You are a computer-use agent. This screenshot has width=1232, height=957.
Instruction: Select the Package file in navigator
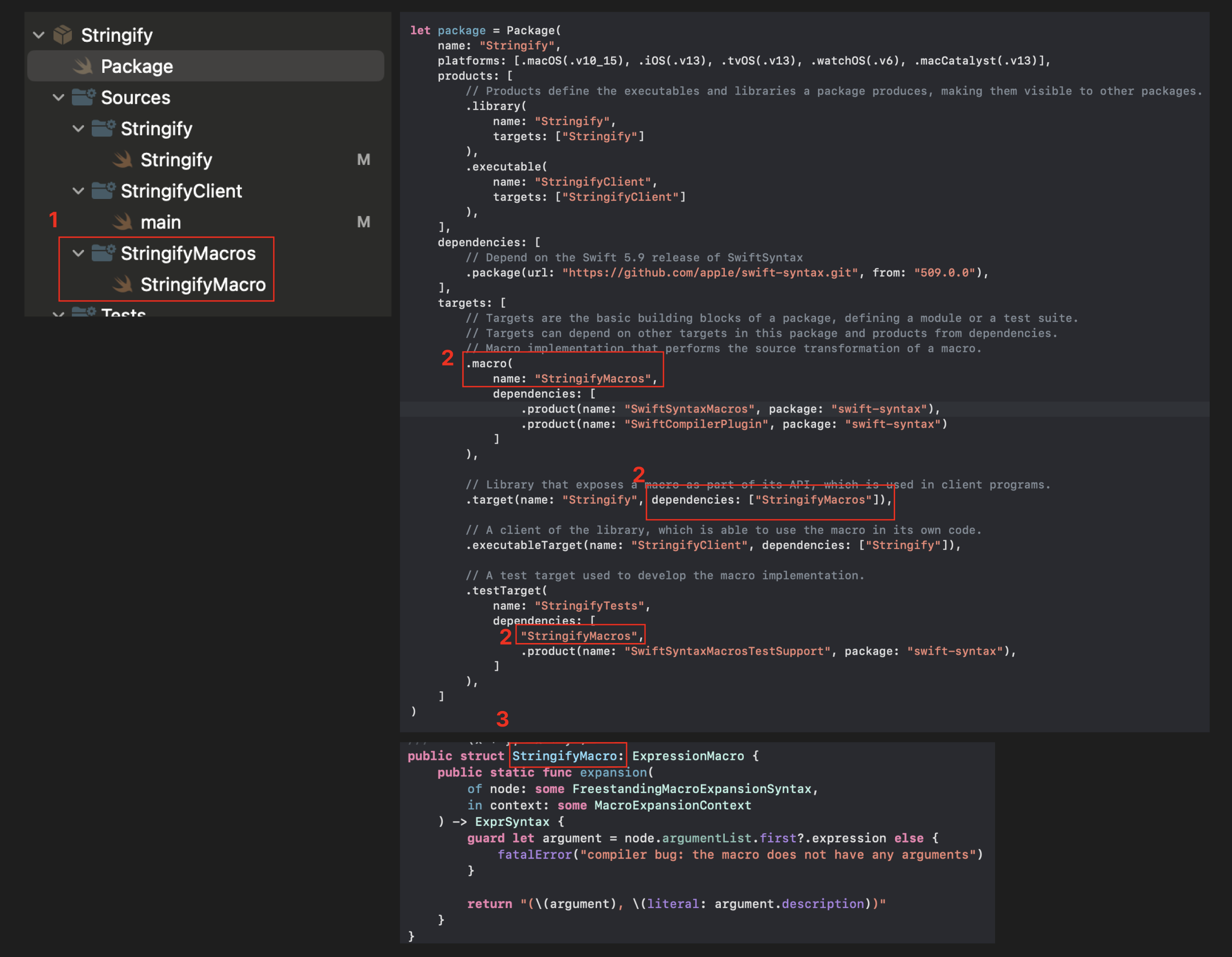(x=136, y=66)
